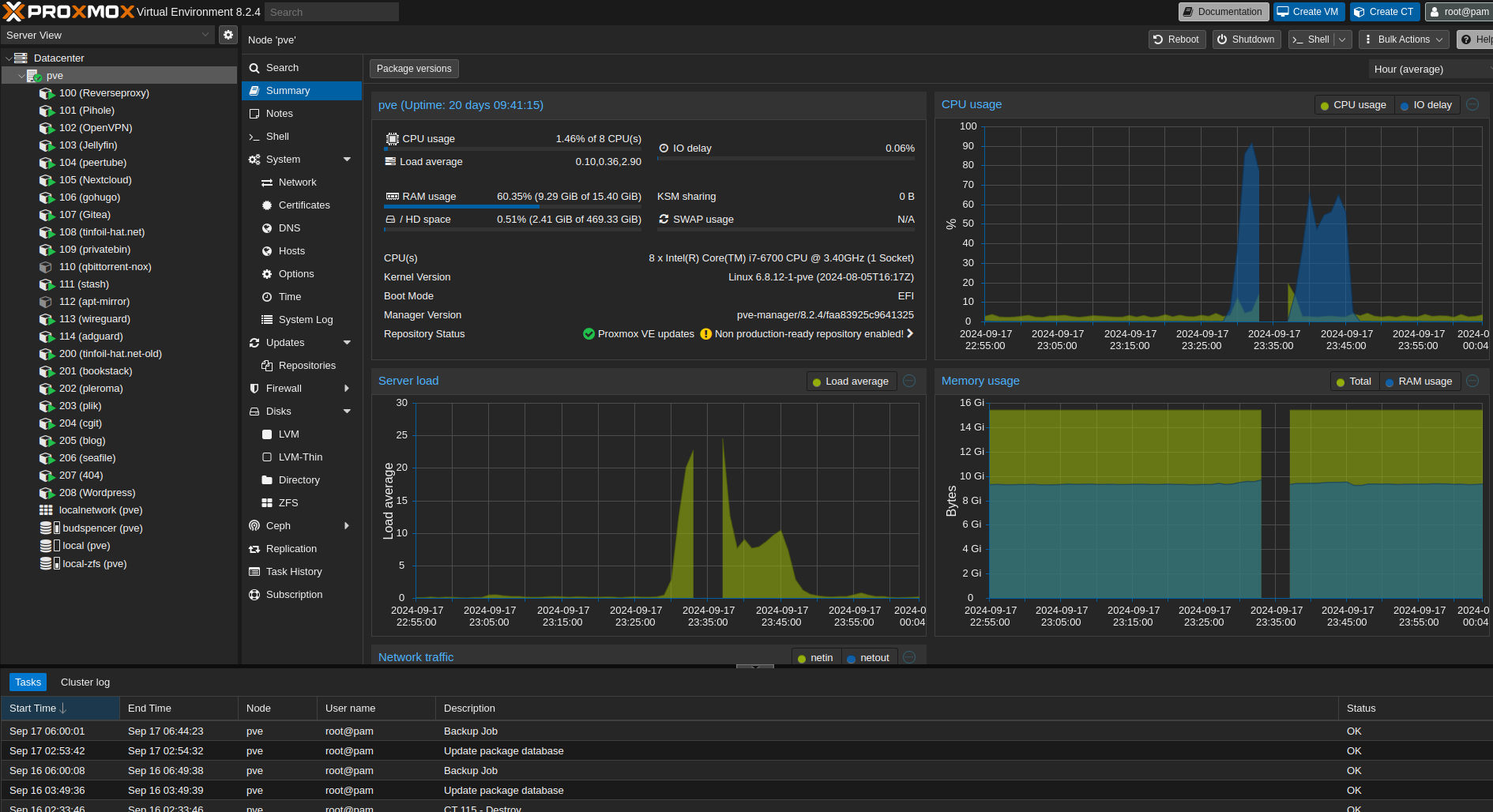Click the Proxmox logo at top left
The image size is (1493, 812).
tap(69, 12)
